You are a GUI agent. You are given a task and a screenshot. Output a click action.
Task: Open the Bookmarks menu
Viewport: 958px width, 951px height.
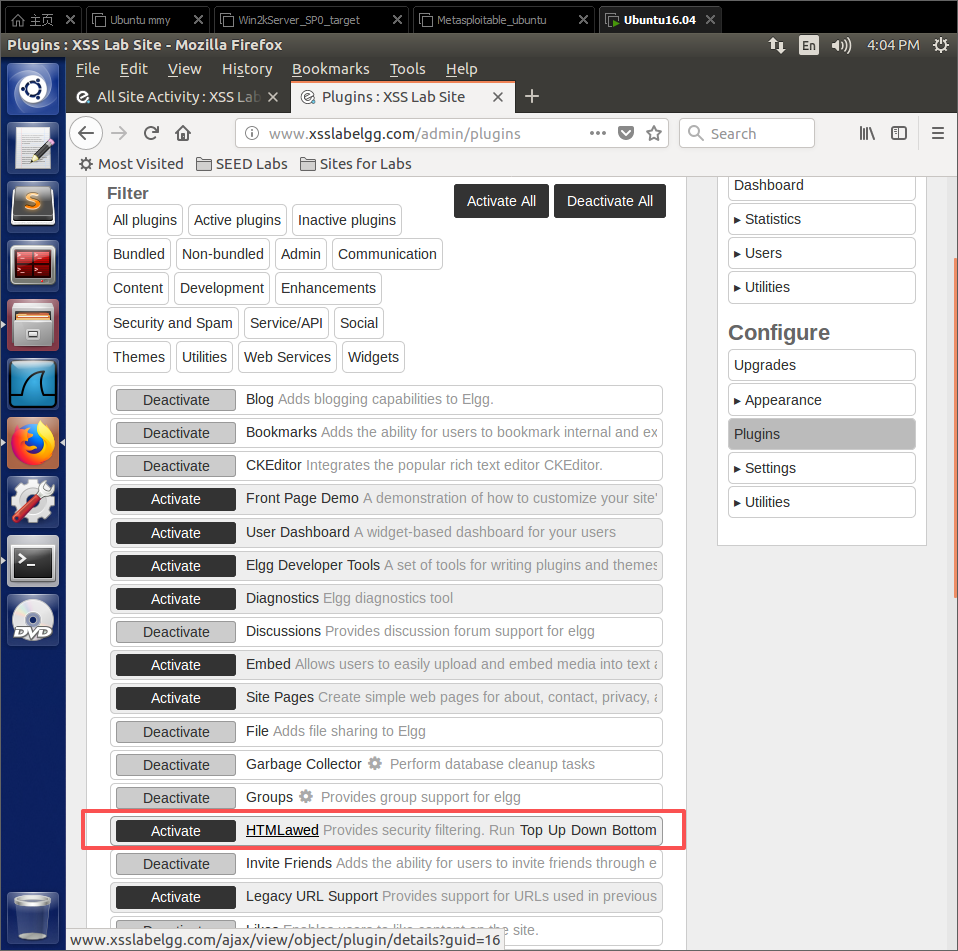pyautogui.click(x=331, y=69)
